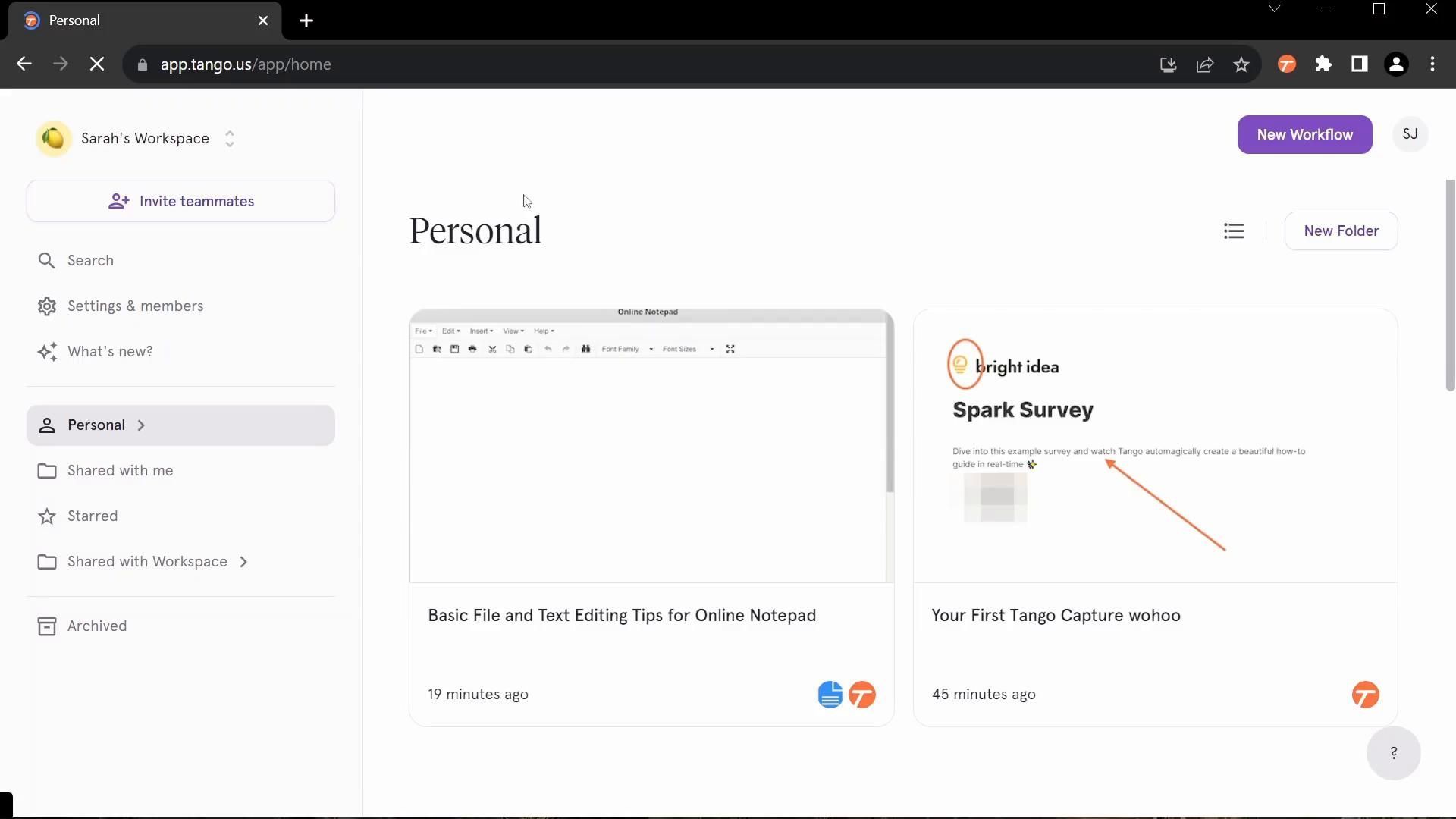This screenshot has width=1456, height=819.
Task: Click the list view toggle icon
Action: point(1234,231)
